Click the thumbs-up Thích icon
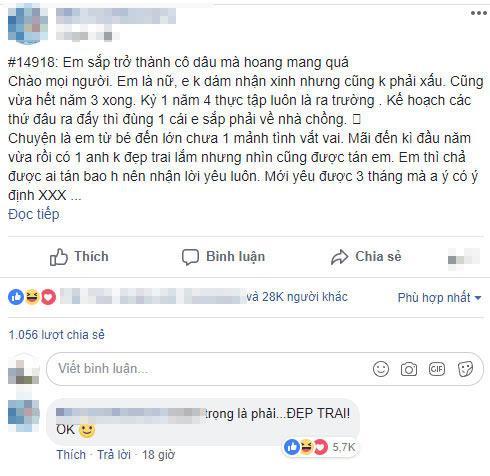This screenshot has width=490, height=476. tap(59, 257)
